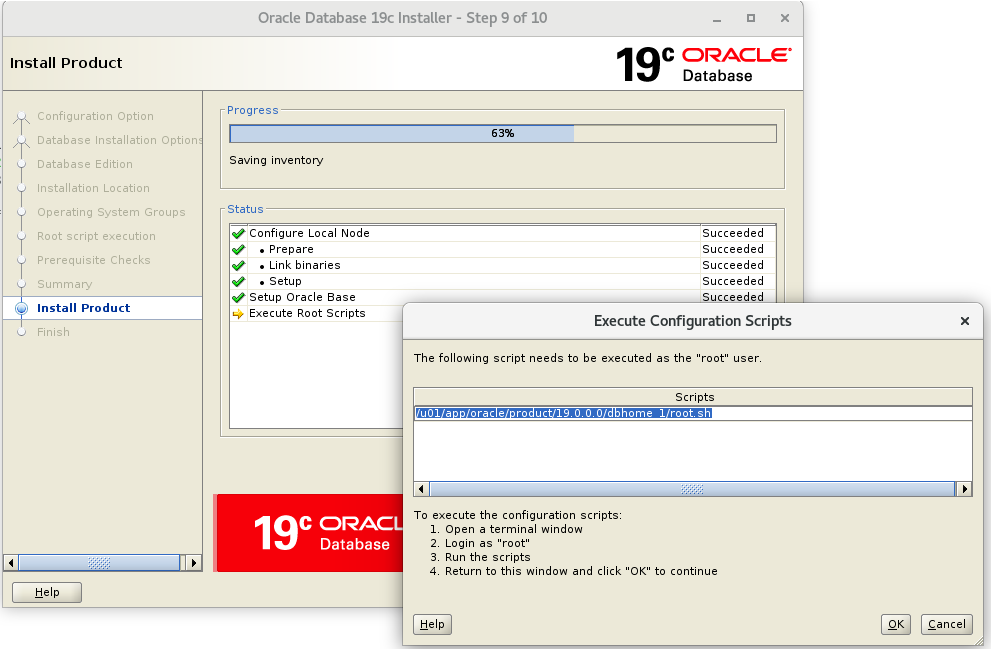Select the Summary step in sidebar

click(x=64, y=284)
